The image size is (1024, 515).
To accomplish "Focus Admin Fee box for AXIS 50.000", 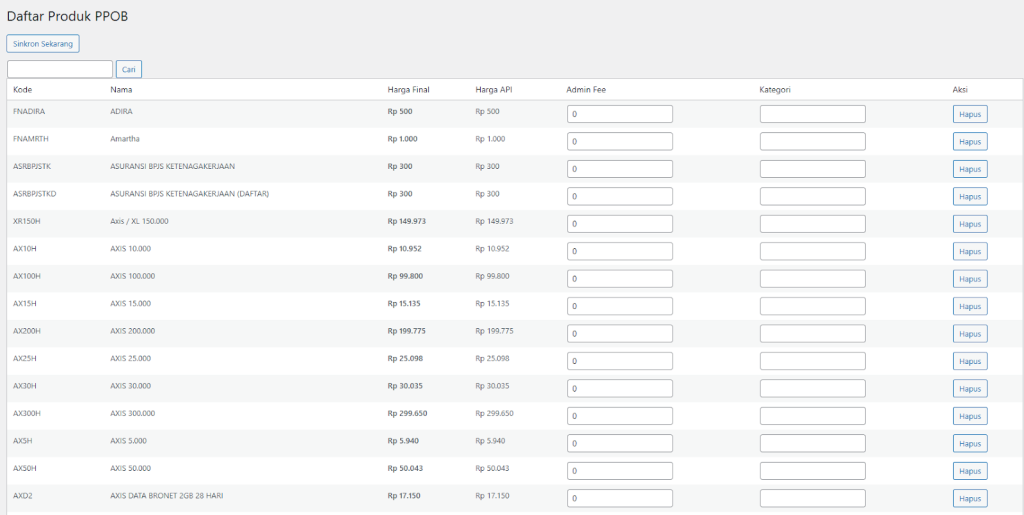I will coord(620,471).
